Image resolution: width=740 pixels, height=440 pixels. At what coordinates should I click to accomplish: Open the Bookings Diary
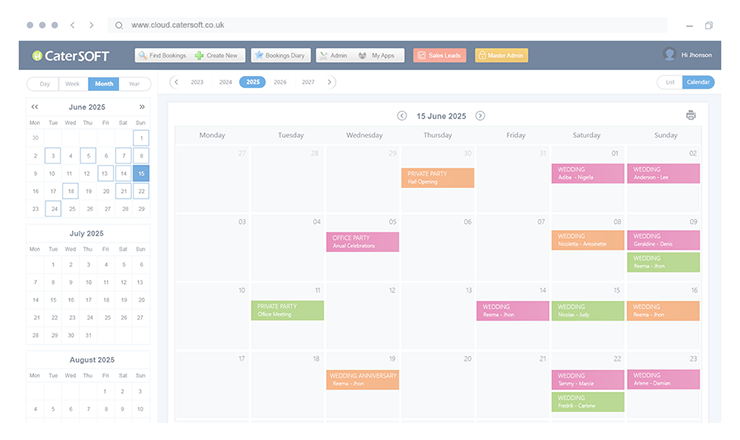279,56
